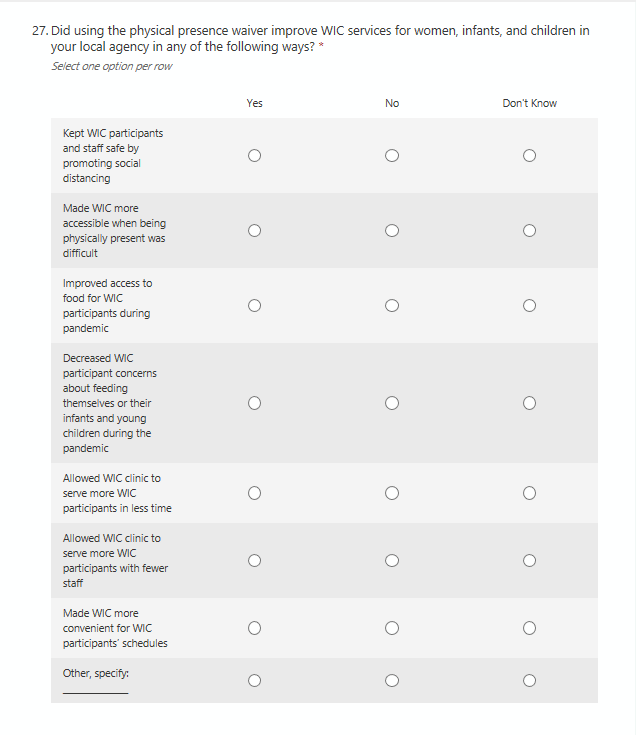The width and height of the screenshot is (636, 735).
Task: Pick Yes for serving participants with fewer staff
Action: coord(255,560)
